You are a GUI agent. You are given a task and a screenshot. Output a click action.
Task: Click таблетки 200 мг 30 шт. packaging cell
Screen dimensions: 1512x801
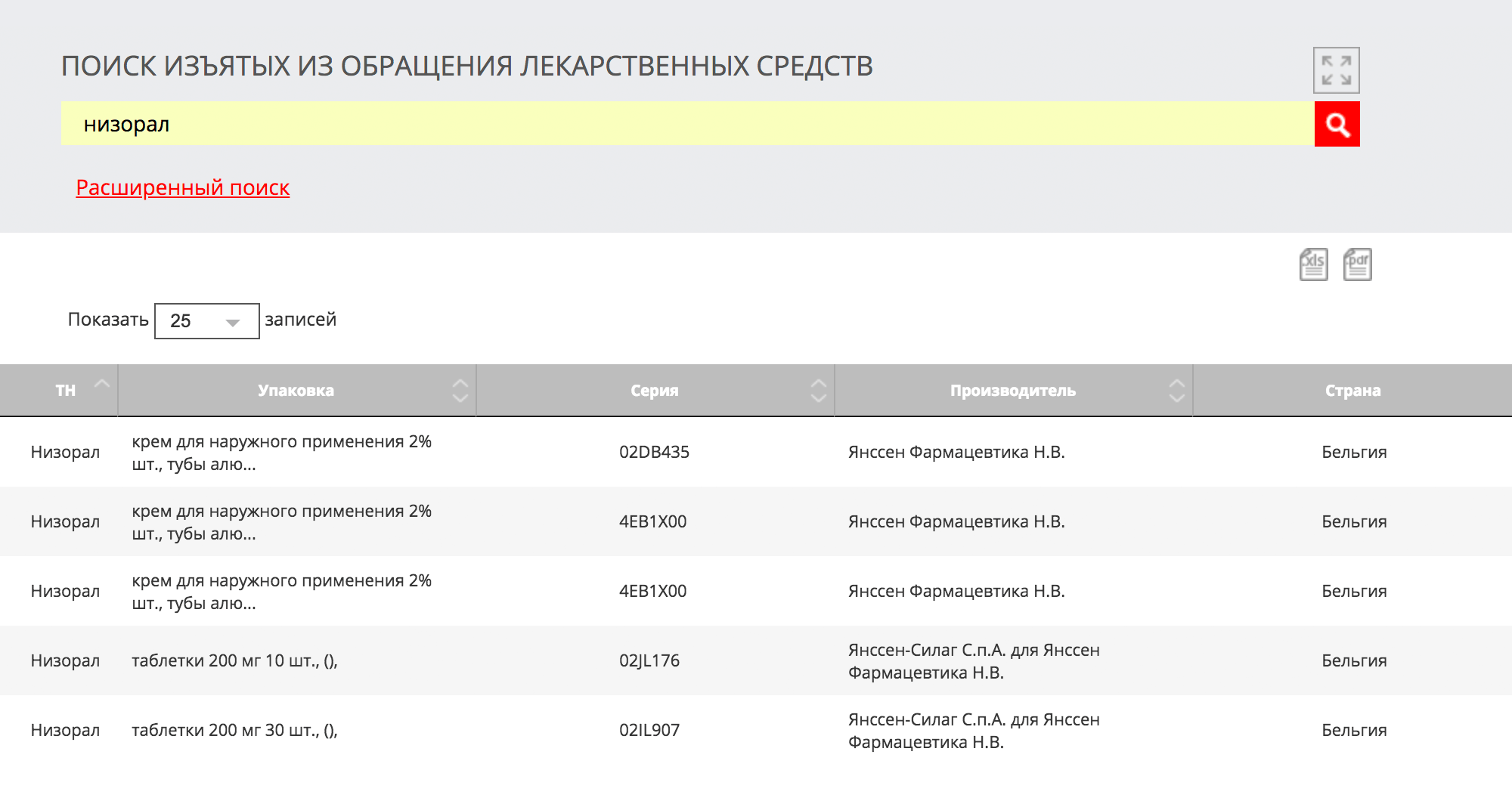tap(234, 730)
